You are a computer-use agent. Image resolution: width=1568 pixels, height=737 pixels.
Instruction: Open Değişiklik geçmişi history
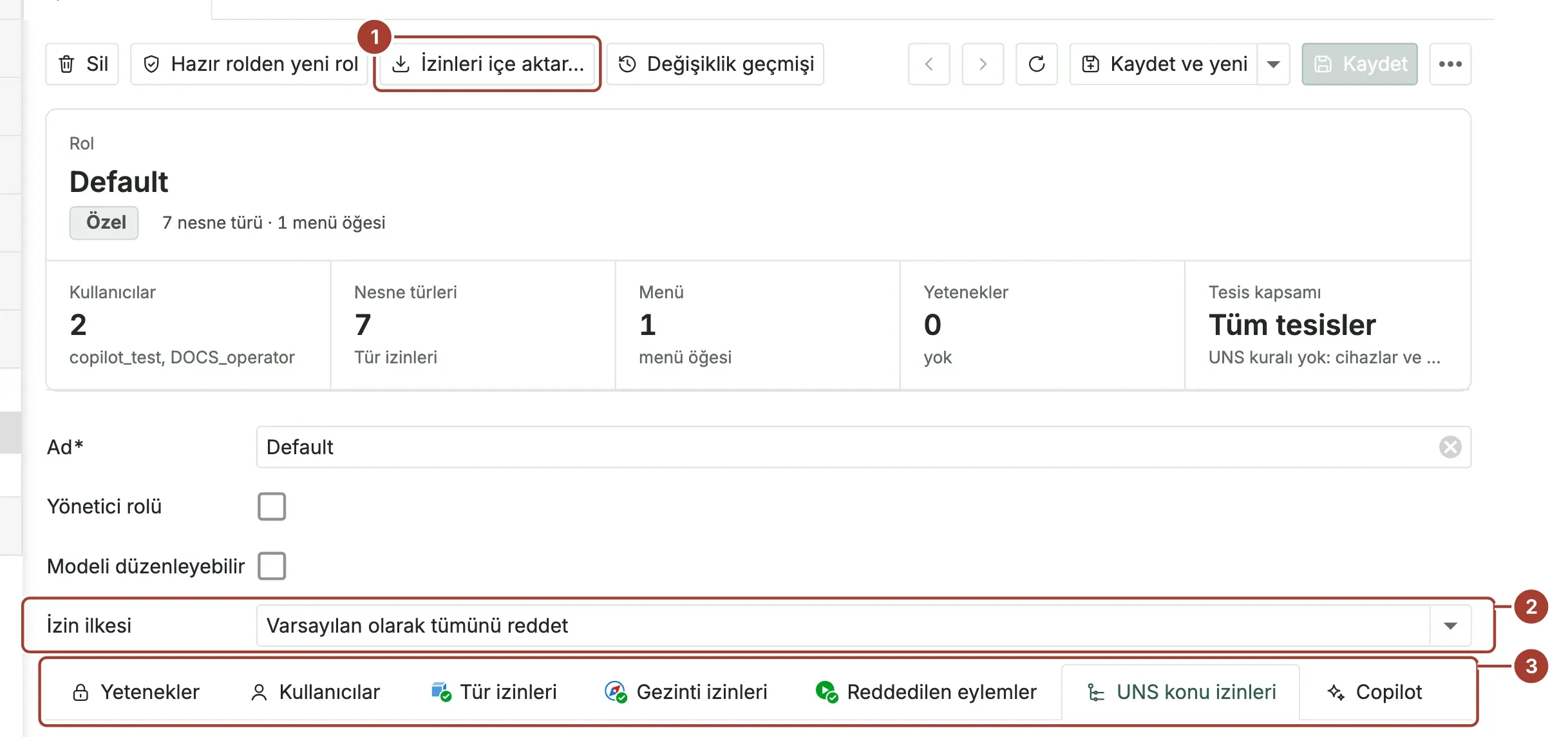(x=715, y=64)
